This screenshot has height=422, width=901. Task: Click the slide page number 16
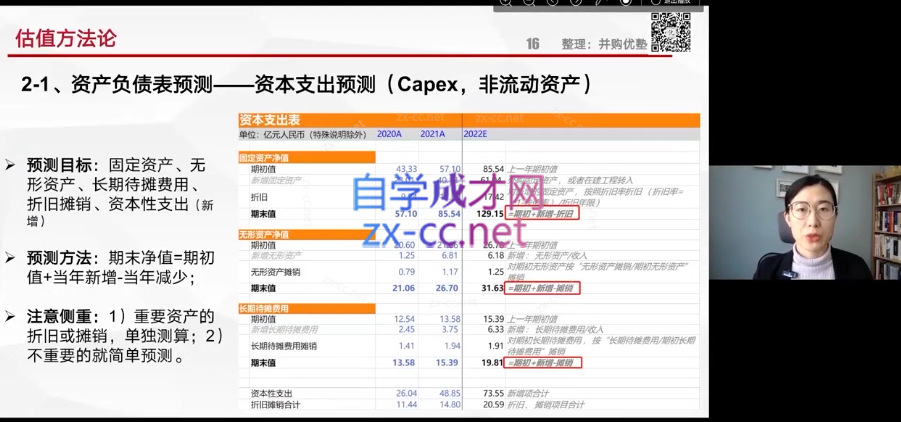pos(533,44)
